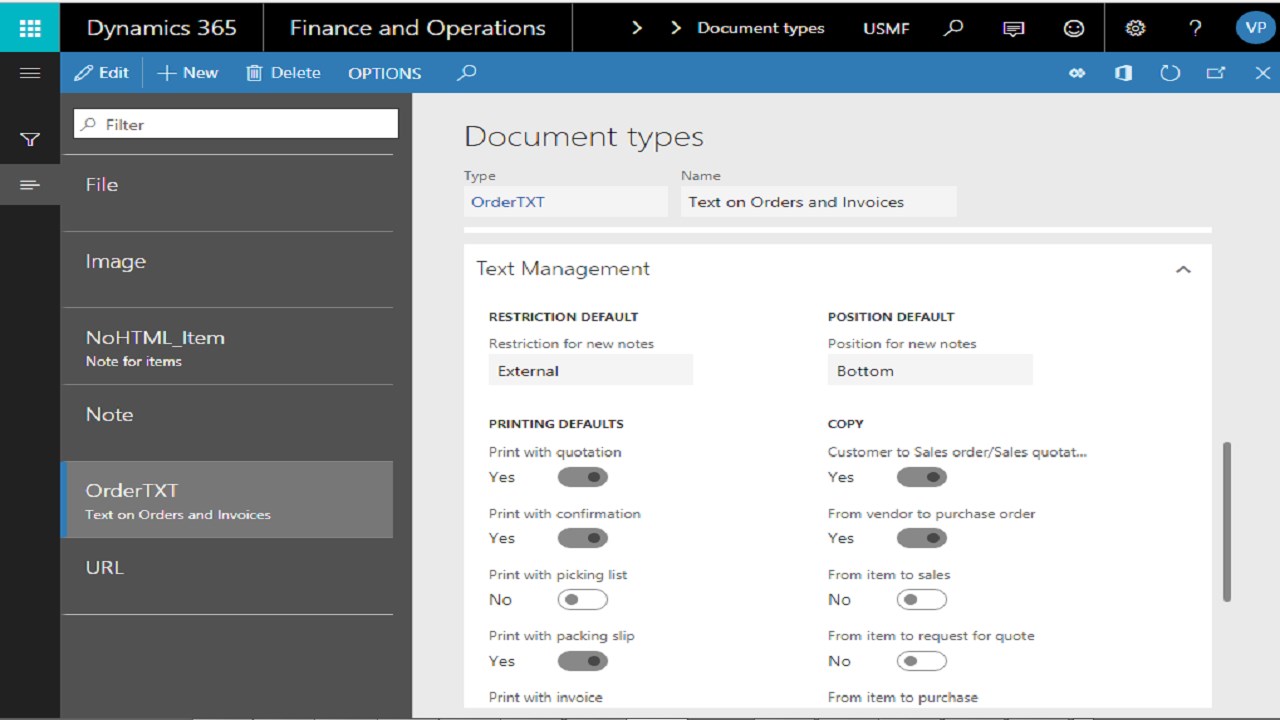Viewport: 1280px width, 720px height.
Task: Select NoHTML_Item document type in list
Action: 228,346
